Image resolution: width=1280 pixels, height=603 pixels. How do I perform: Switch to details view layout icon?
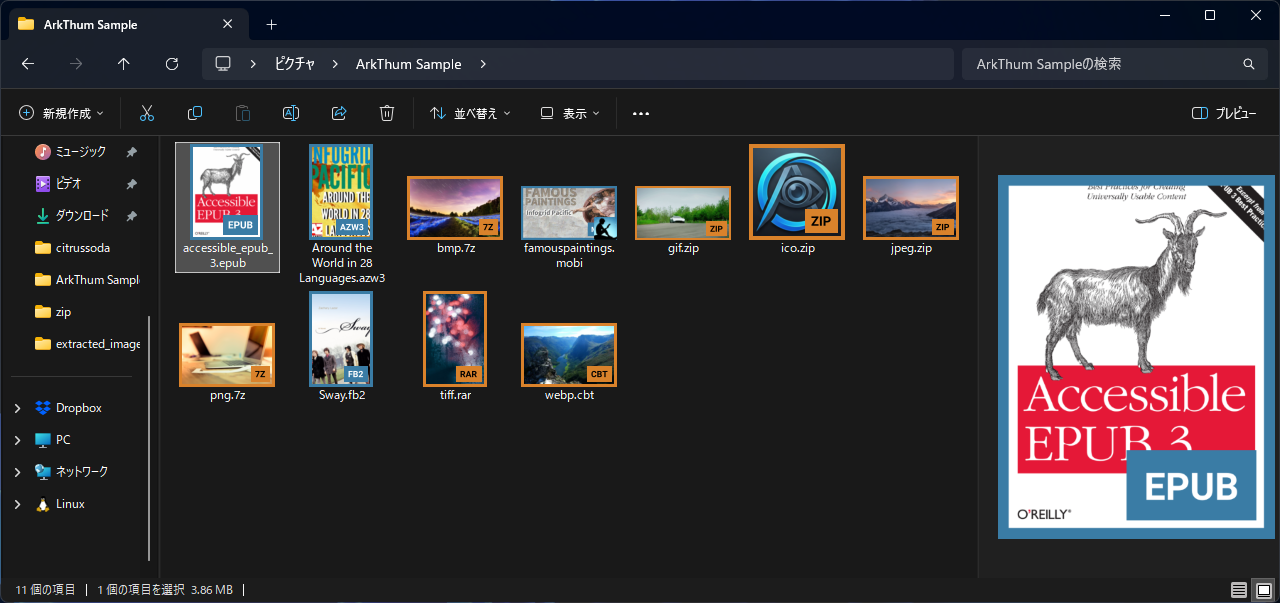[x=1239, y=590]
